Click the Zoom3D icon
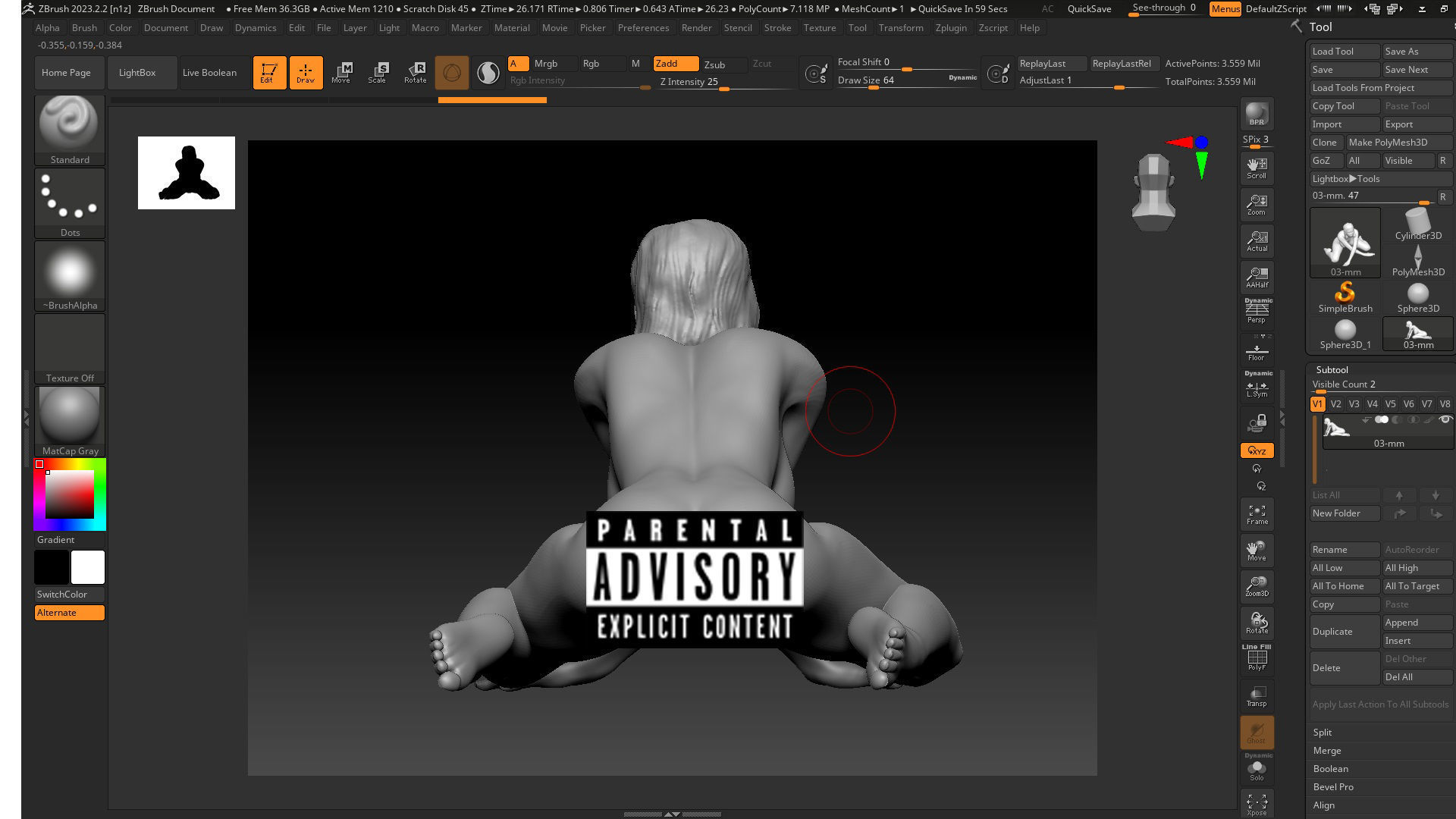This screenshot has height=819, width=1456. pyautogui.click(x=1257, y=586)
